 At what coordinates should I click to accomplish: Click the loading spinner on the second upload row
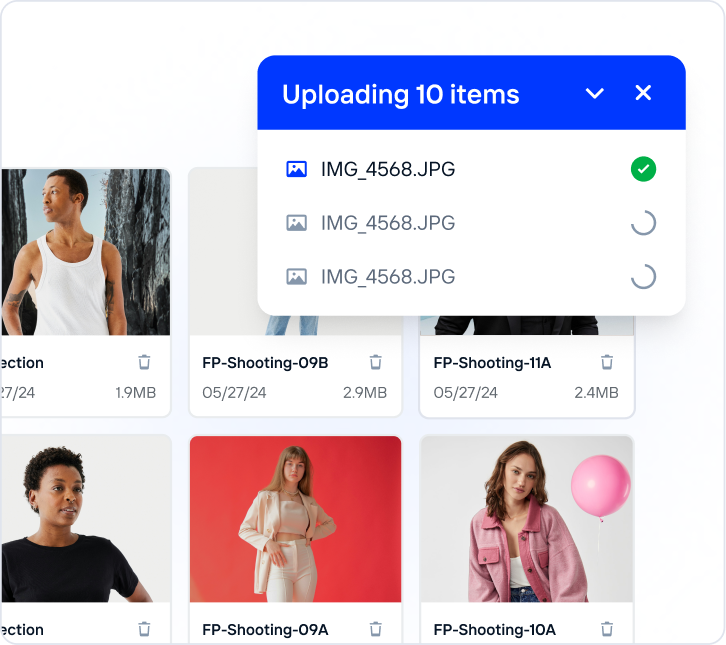pos(643,223)
